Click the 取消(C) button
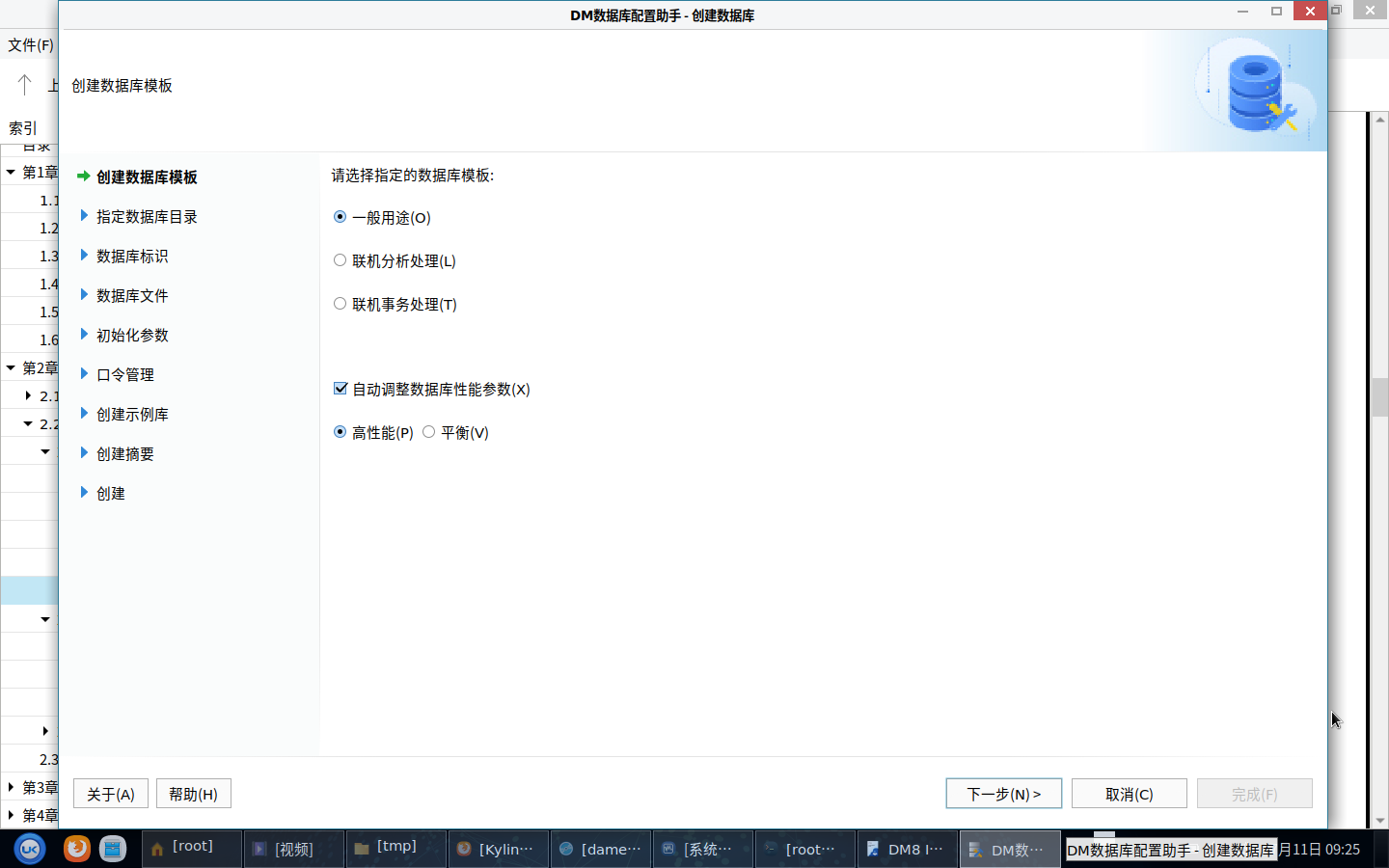The width and height of the screenshot is (1389, 868). point(1129,794)
